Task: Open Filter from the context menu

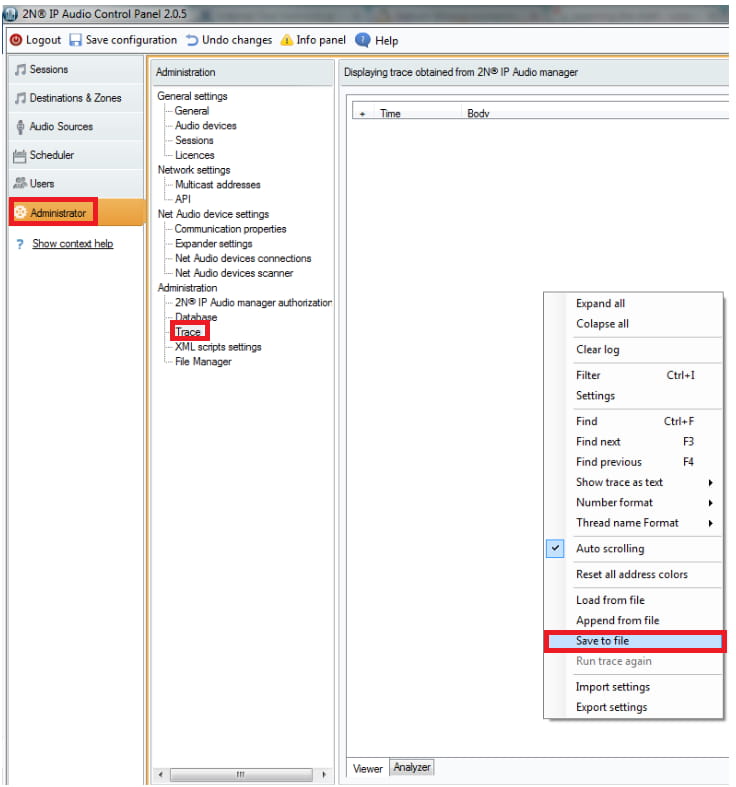Action: click(588, 375)
